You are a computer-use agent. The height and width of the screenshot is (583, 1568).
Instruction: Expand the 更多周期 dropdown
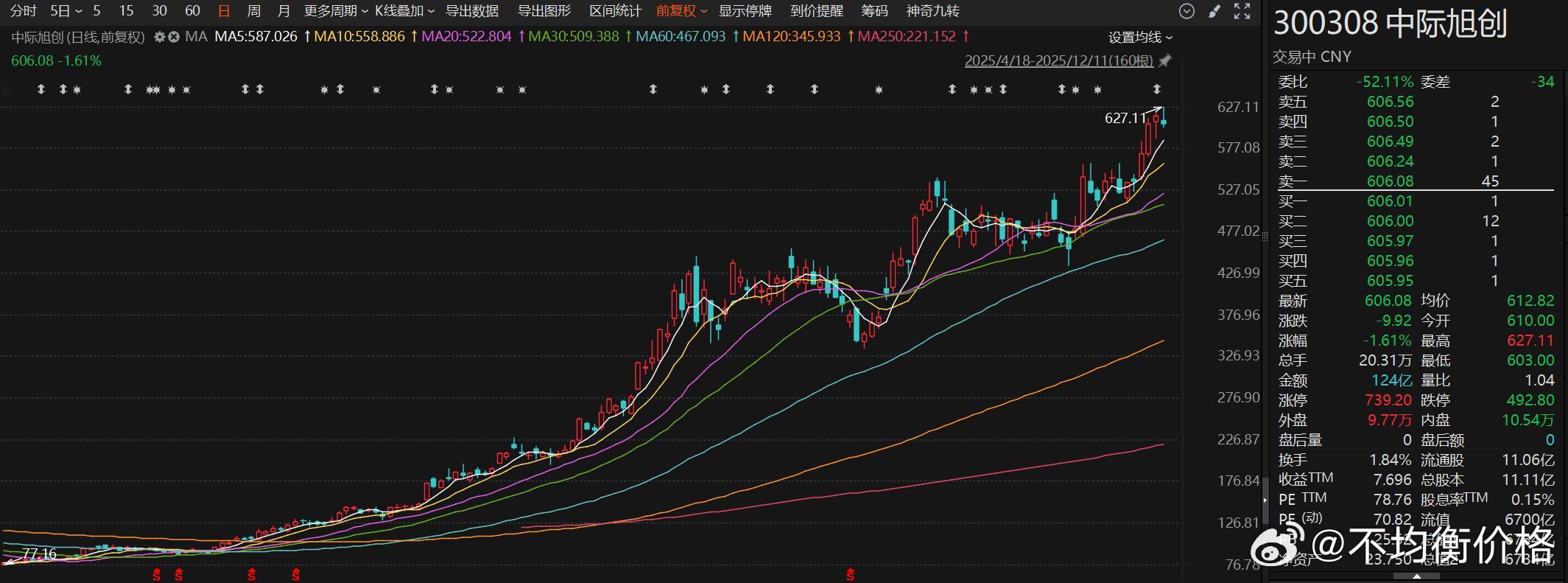(x=337, y=11)
